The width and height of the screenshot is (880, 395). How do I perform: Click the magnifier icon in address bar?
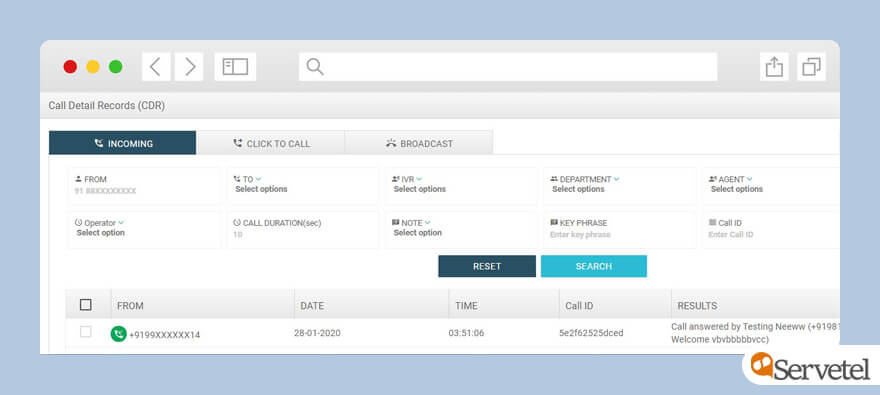(315, 67)
